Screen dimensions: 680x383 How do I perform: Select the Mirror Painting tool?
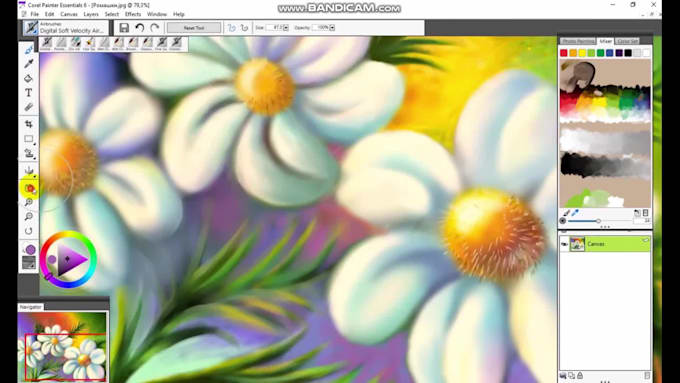coord(29,170)
